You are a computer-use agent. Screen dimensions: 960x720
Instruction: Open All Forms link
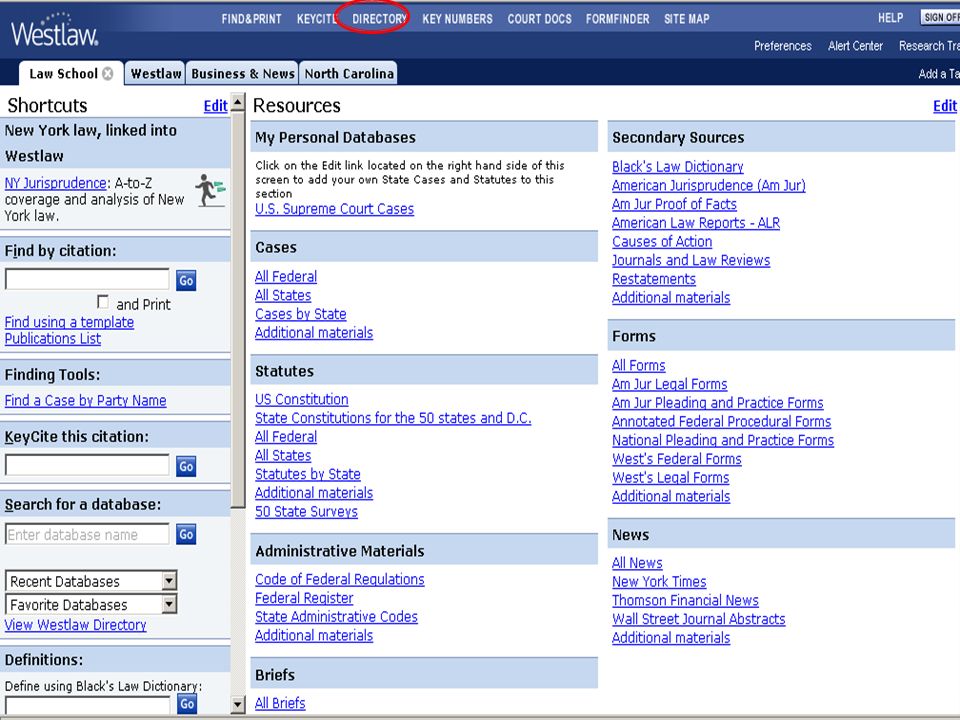point(639,366)
